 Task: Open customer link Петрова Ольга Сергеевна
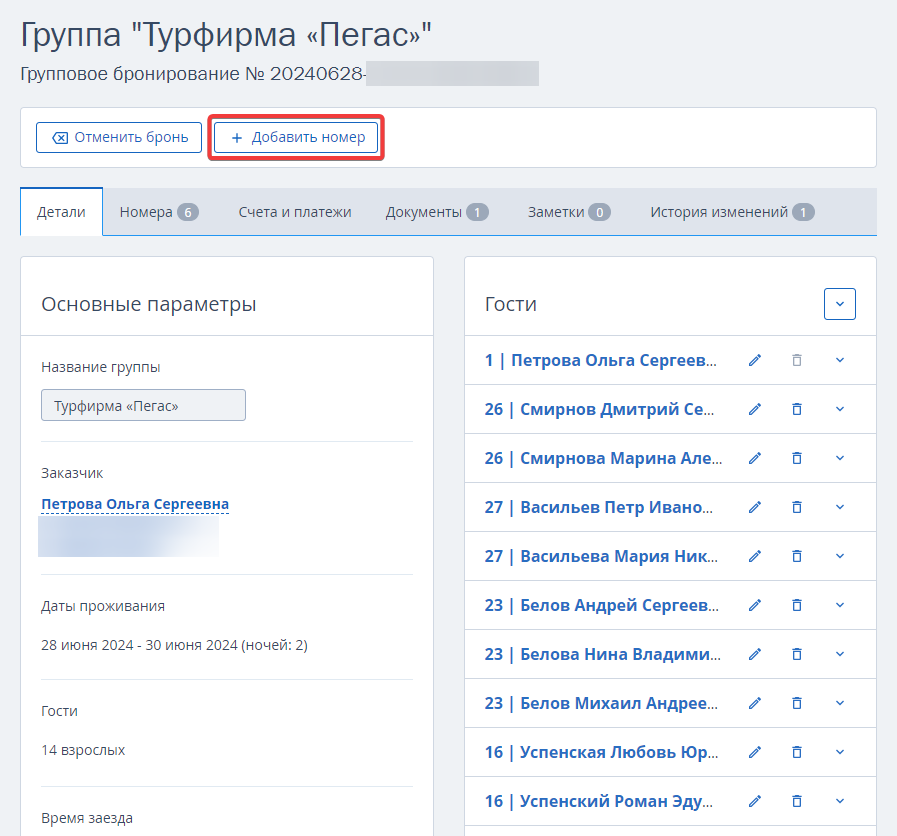[x=135, y=504]
